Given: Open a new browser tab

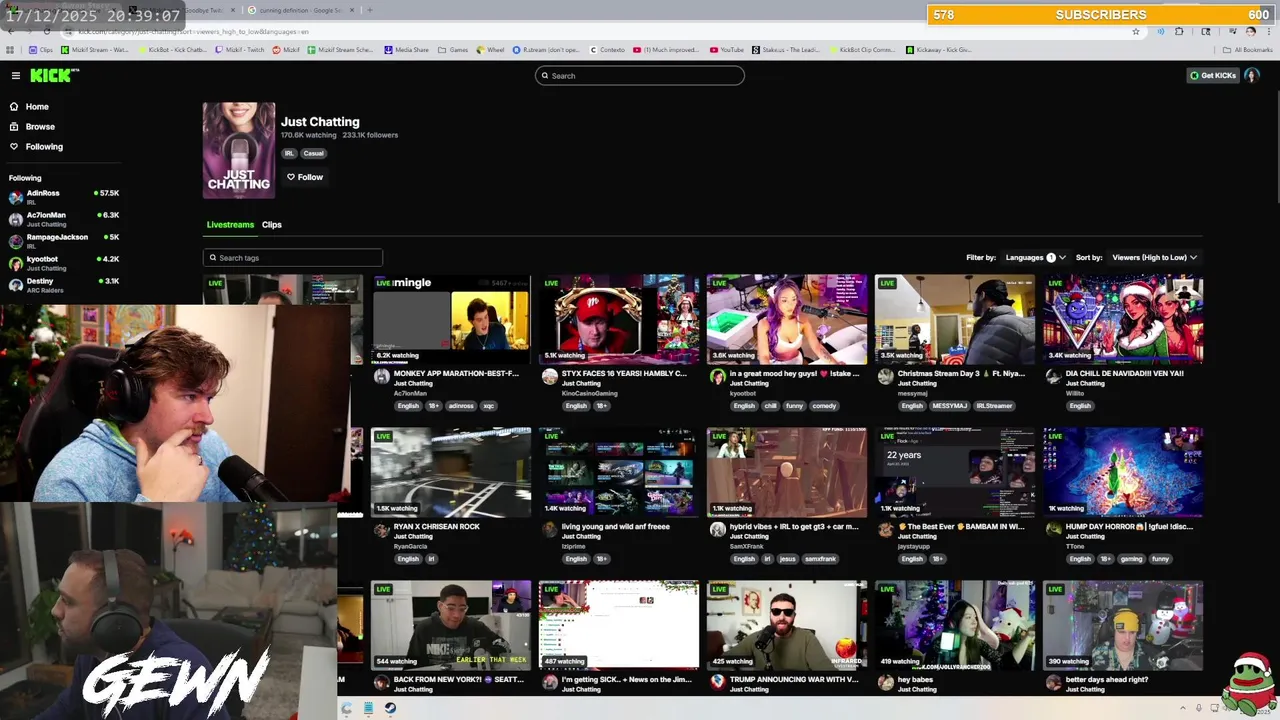Looking at the screenshot, I should (369, 10).
